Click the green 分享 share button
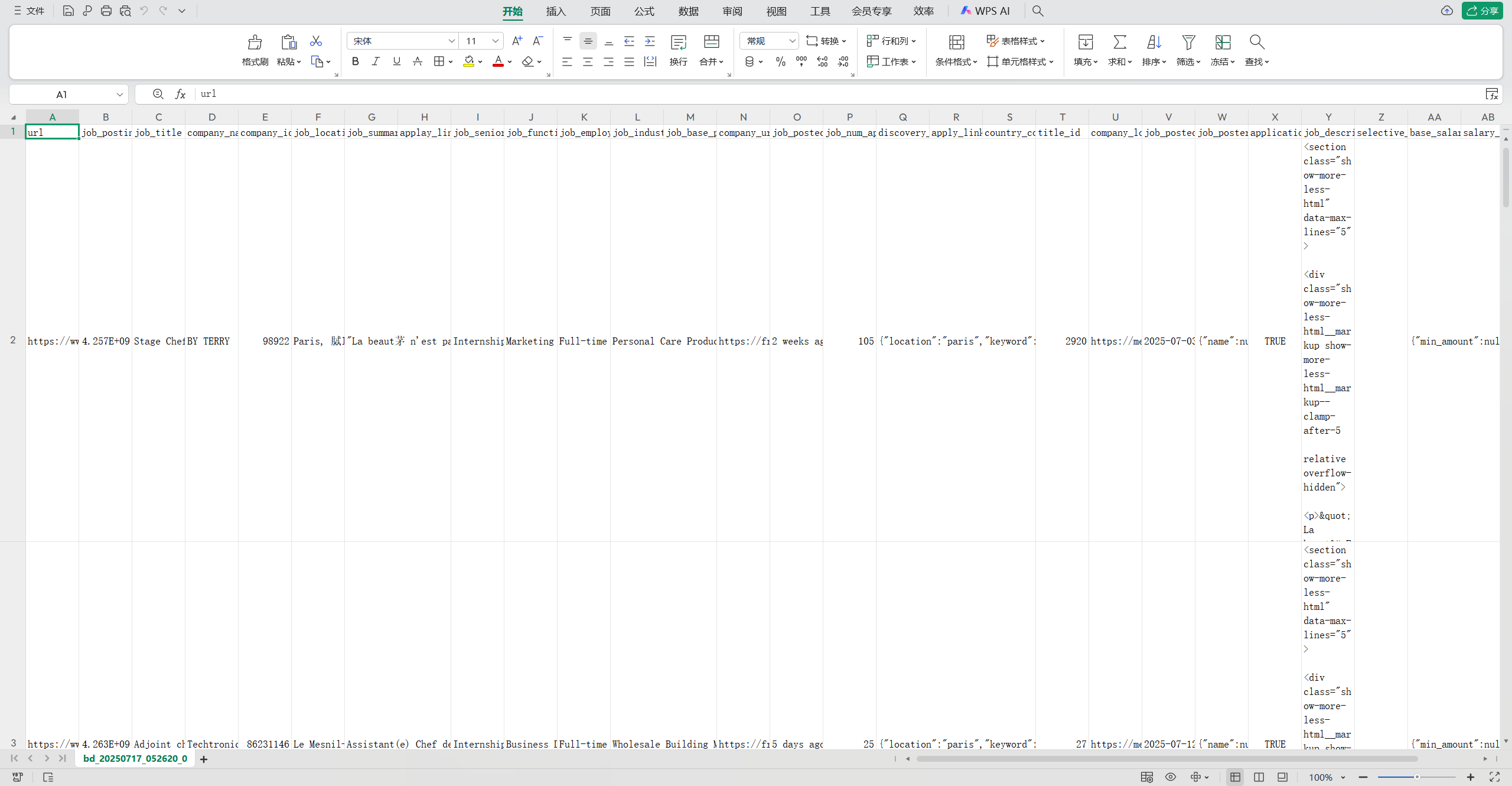The height and width of the screenshot is (786, 1512). (x=1482, y=11)
